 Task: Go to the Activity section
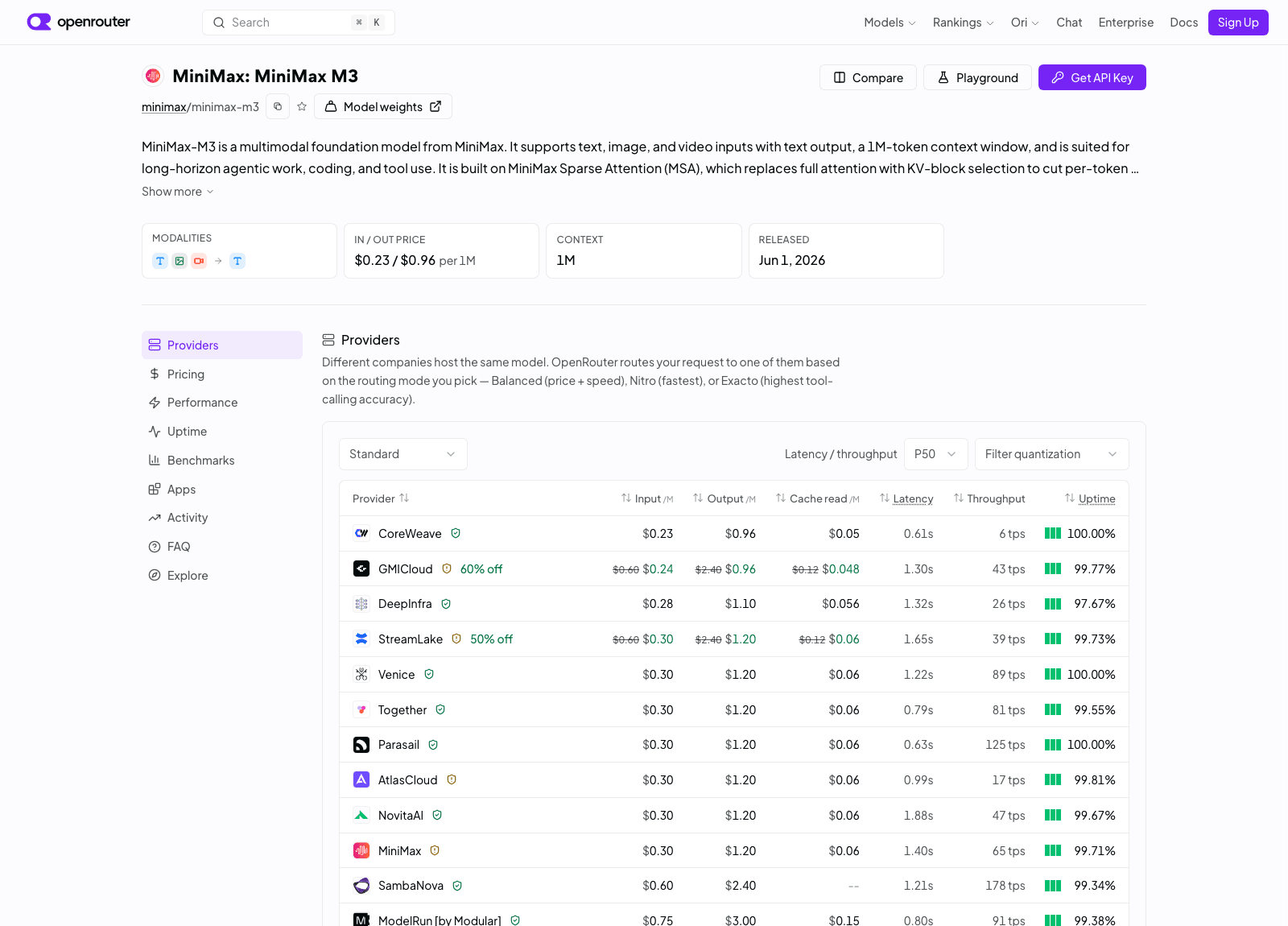tap(222, 518)
